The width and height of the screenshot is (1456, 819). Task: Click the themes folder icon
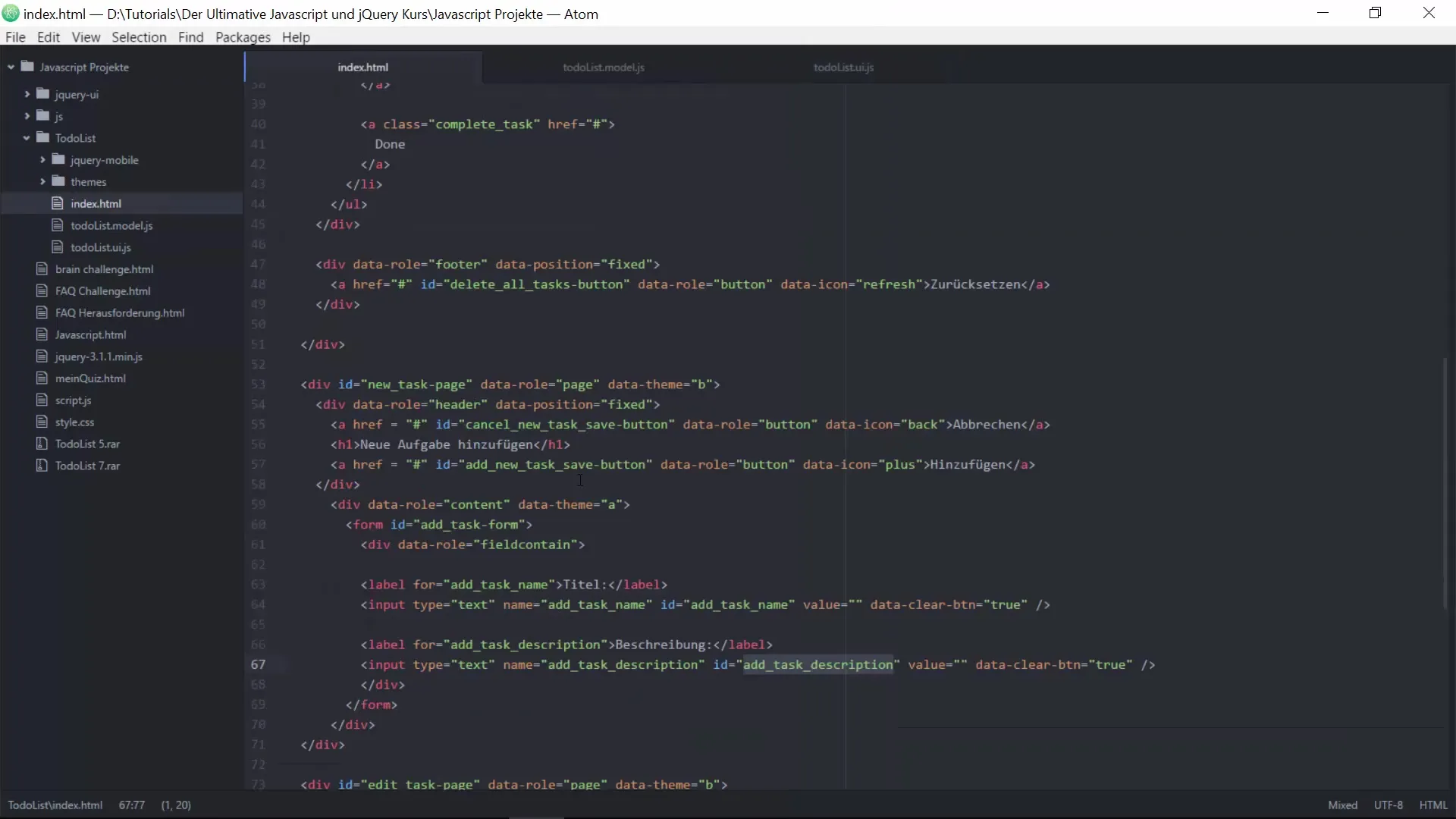[x=58, y=182]
